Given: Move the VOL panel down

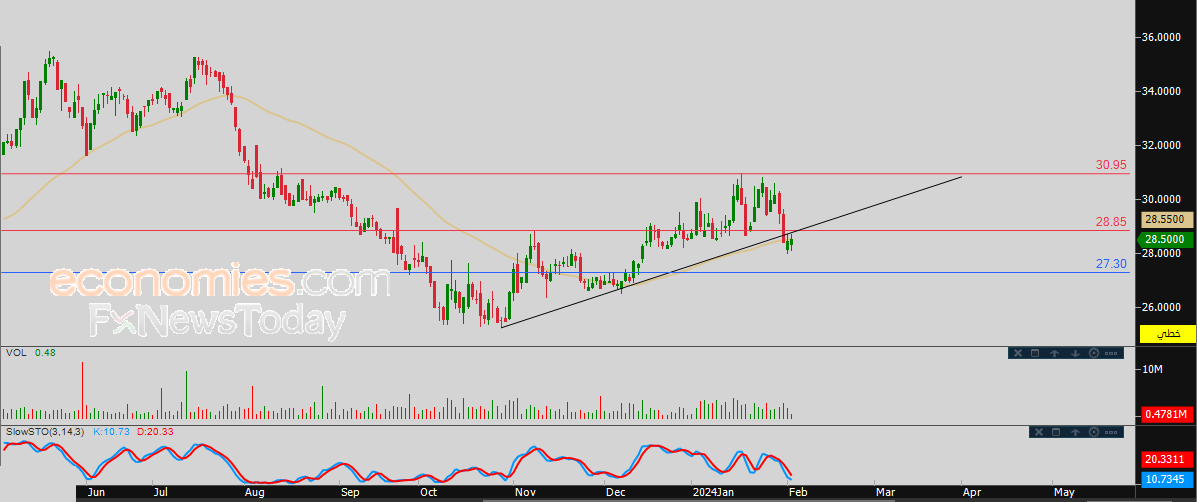Looking at the screenshot, I should click(x=1076, y=353).
